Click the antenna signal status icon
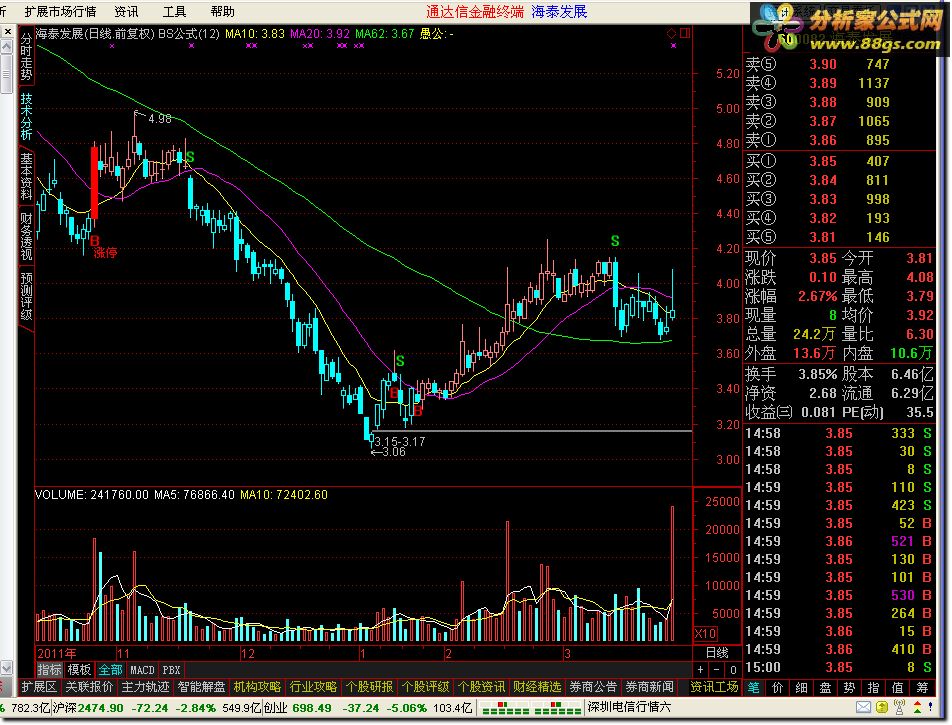The width and height of the screenshot is (952, 725). (899, 707)
